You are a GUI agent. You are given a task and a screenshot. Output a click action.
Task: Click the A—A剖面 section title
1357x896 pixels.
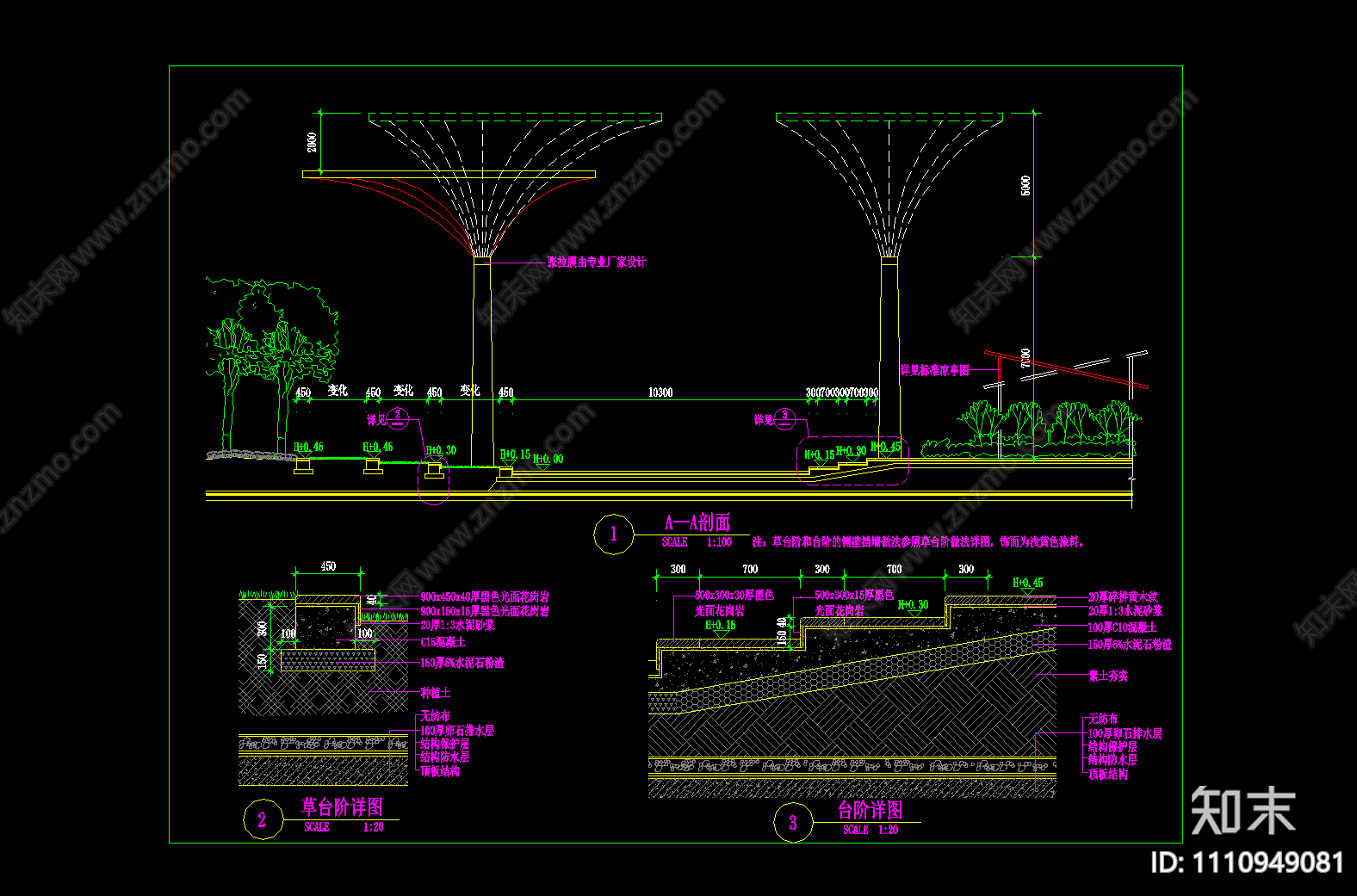[x=697, y=522]
